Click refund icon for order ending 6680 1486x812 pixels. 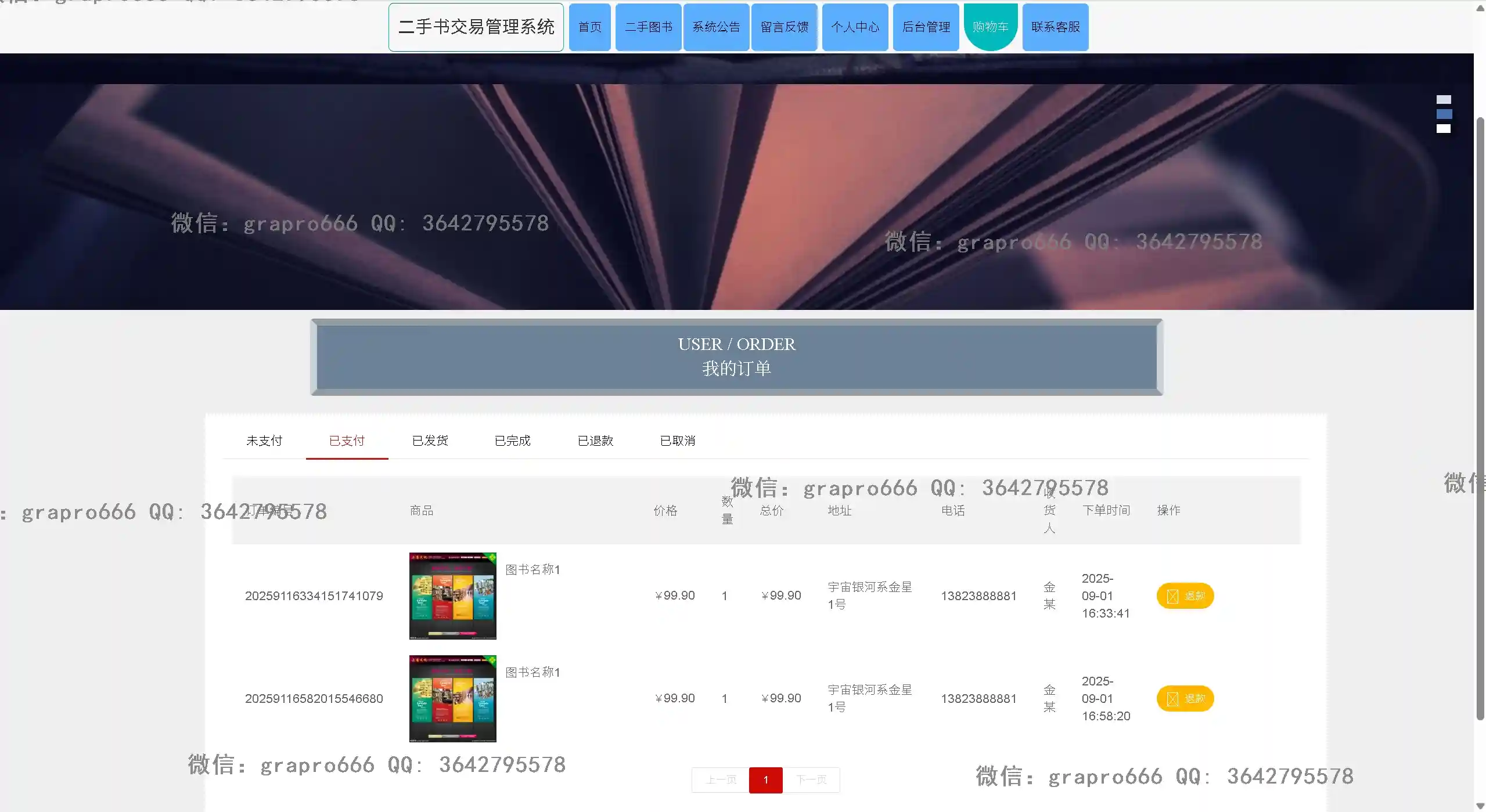point(1172,699)
